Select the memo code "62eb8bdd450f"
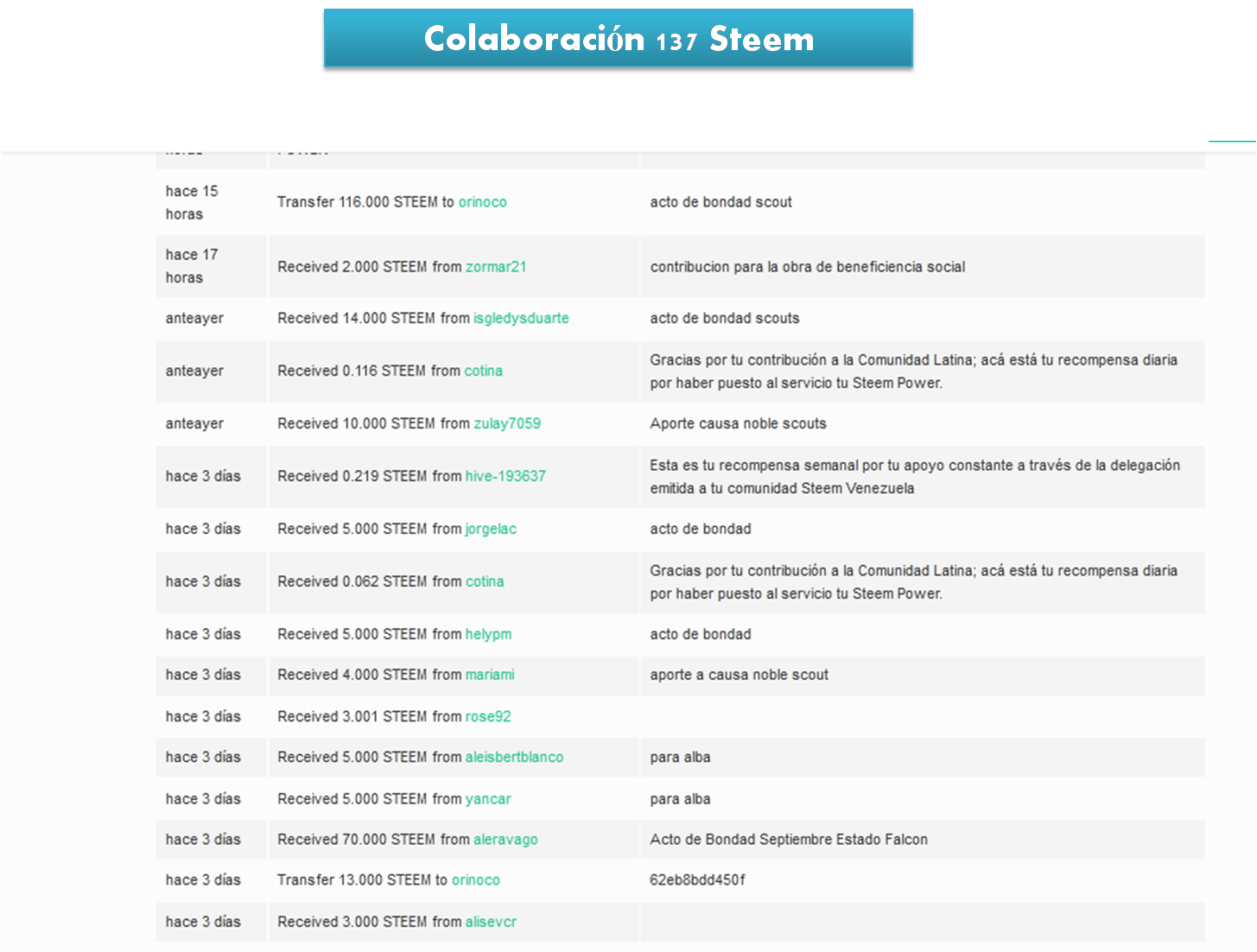Image resolution: width=1257 pixels, height=952 pixels. [x=698, y=880]
